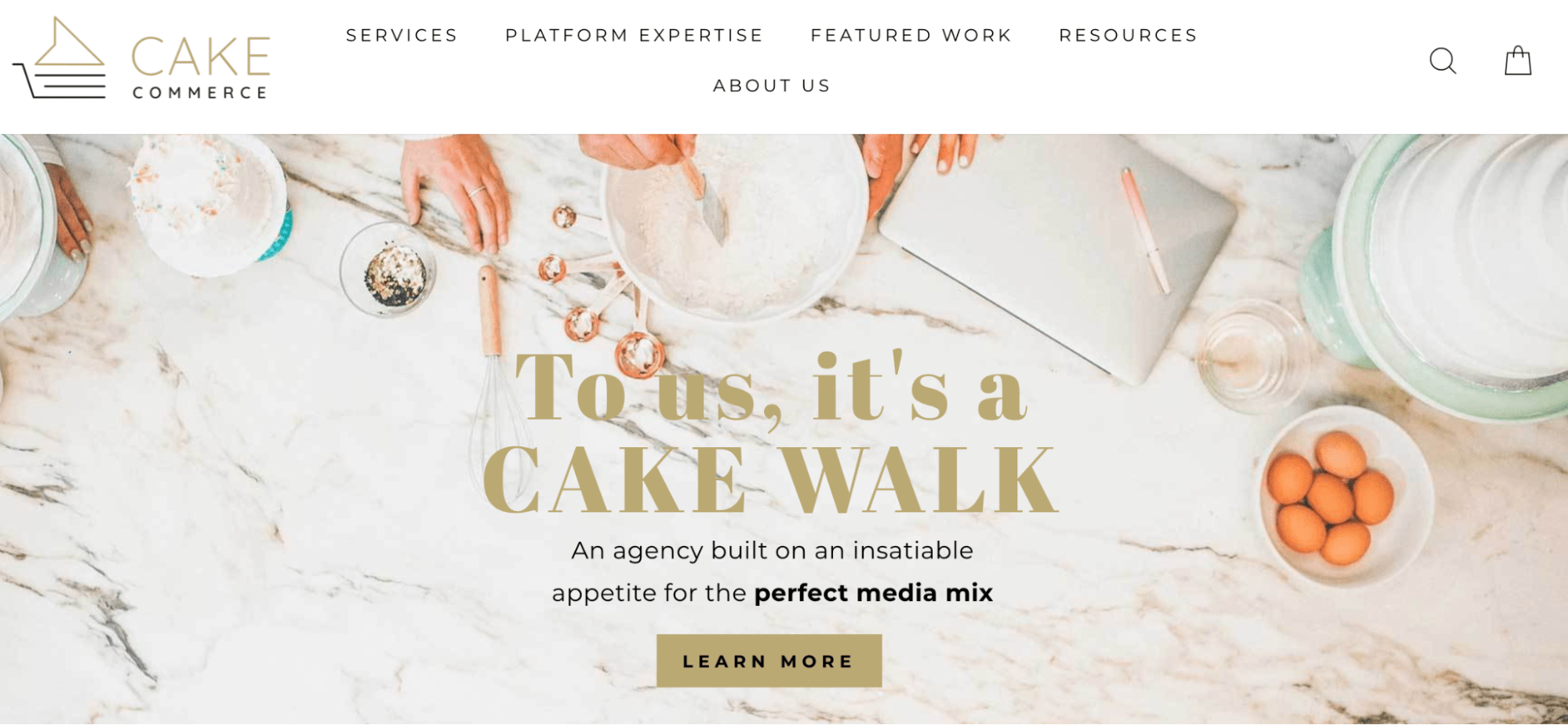This screenshot has height=725, width=1568.
Task: Click the 'An agency built on an insatiable' line
Action: (x=772, y=550)
